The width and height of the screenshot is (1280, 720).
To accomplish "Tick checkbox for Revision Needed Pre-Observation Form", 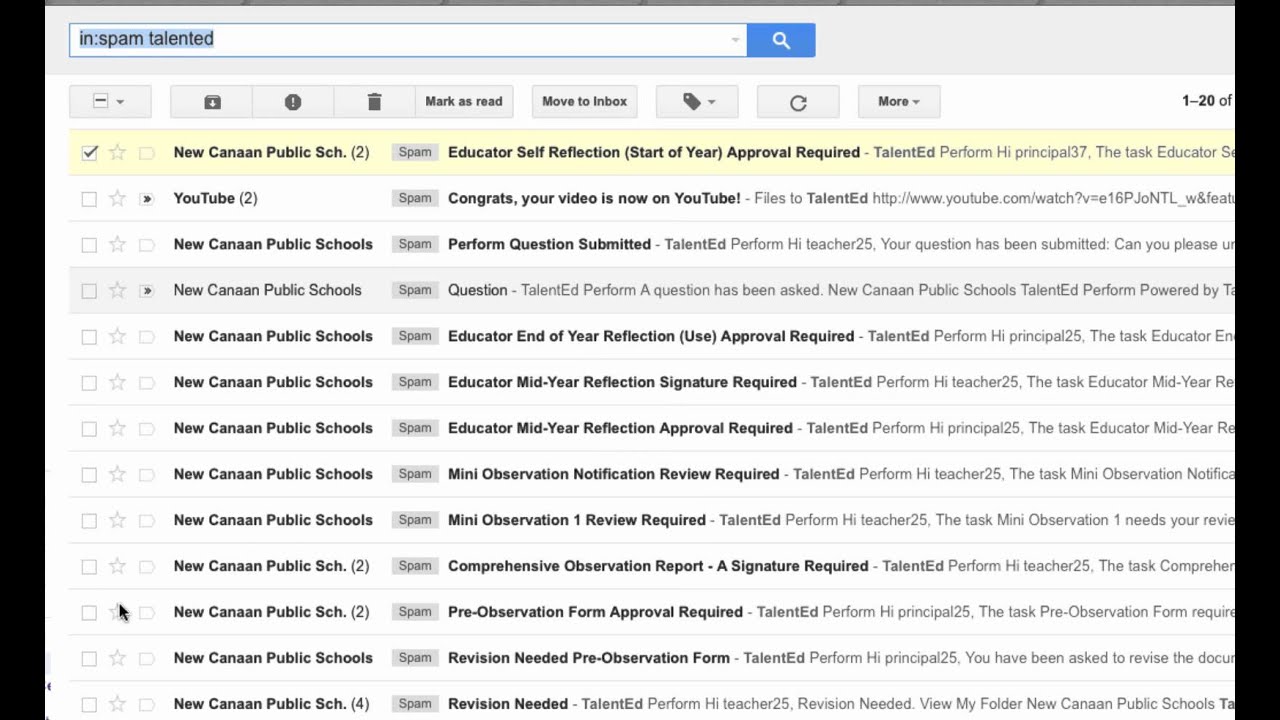I will pos(89,658).
